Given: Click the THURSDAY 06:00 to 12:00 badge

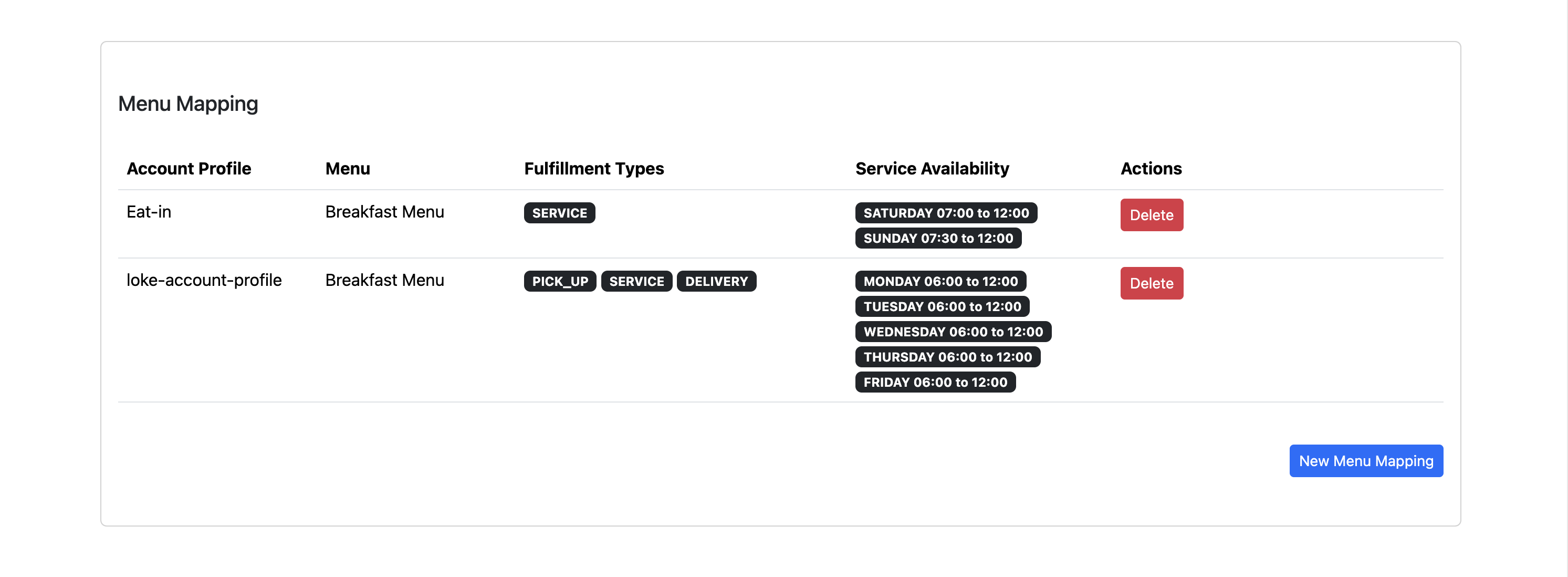Looking at the screenshot, I should (x=947, y=356).
